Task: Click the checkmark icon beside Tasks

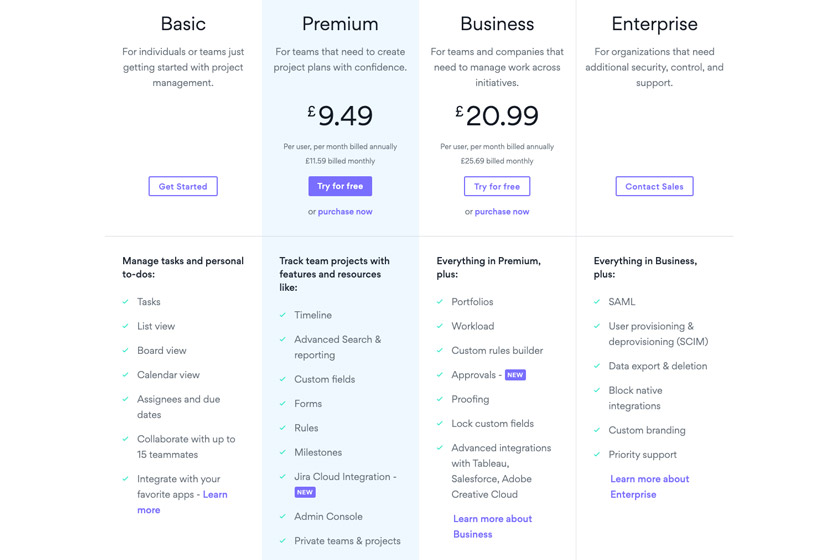Action: coord(126,302)
